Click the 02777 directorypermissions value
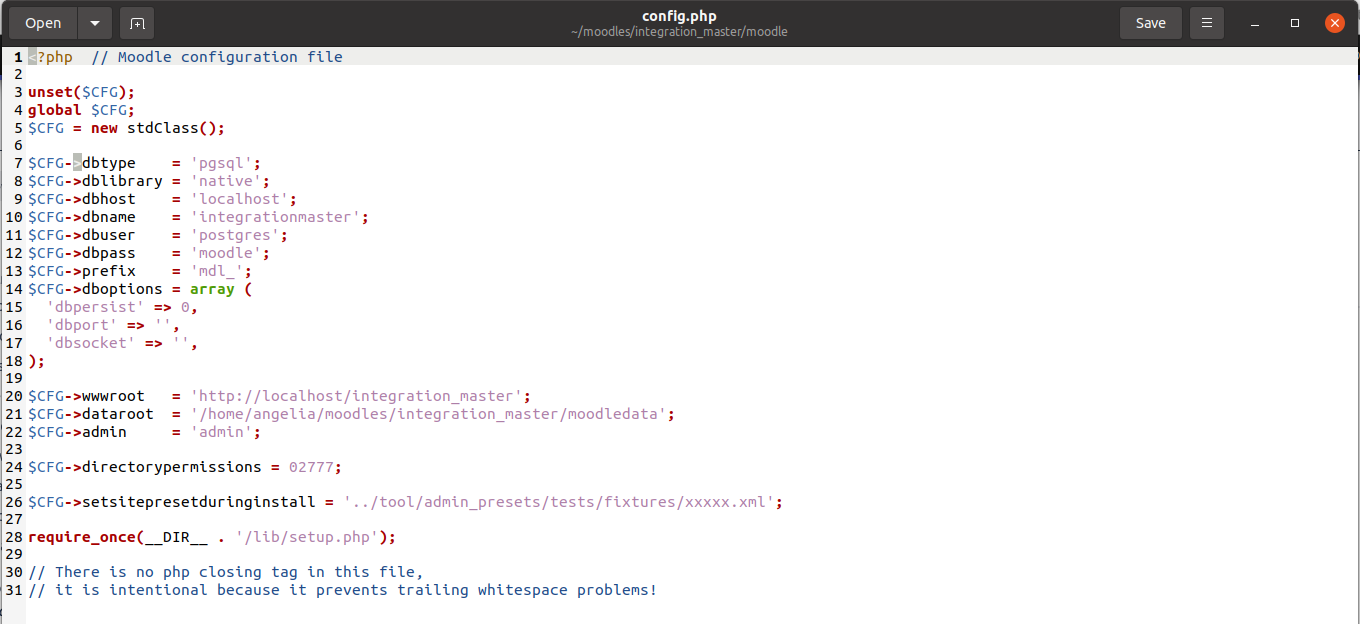This screenshot has width=1360, height=624. pyautogui.click(x=311, y=467)
